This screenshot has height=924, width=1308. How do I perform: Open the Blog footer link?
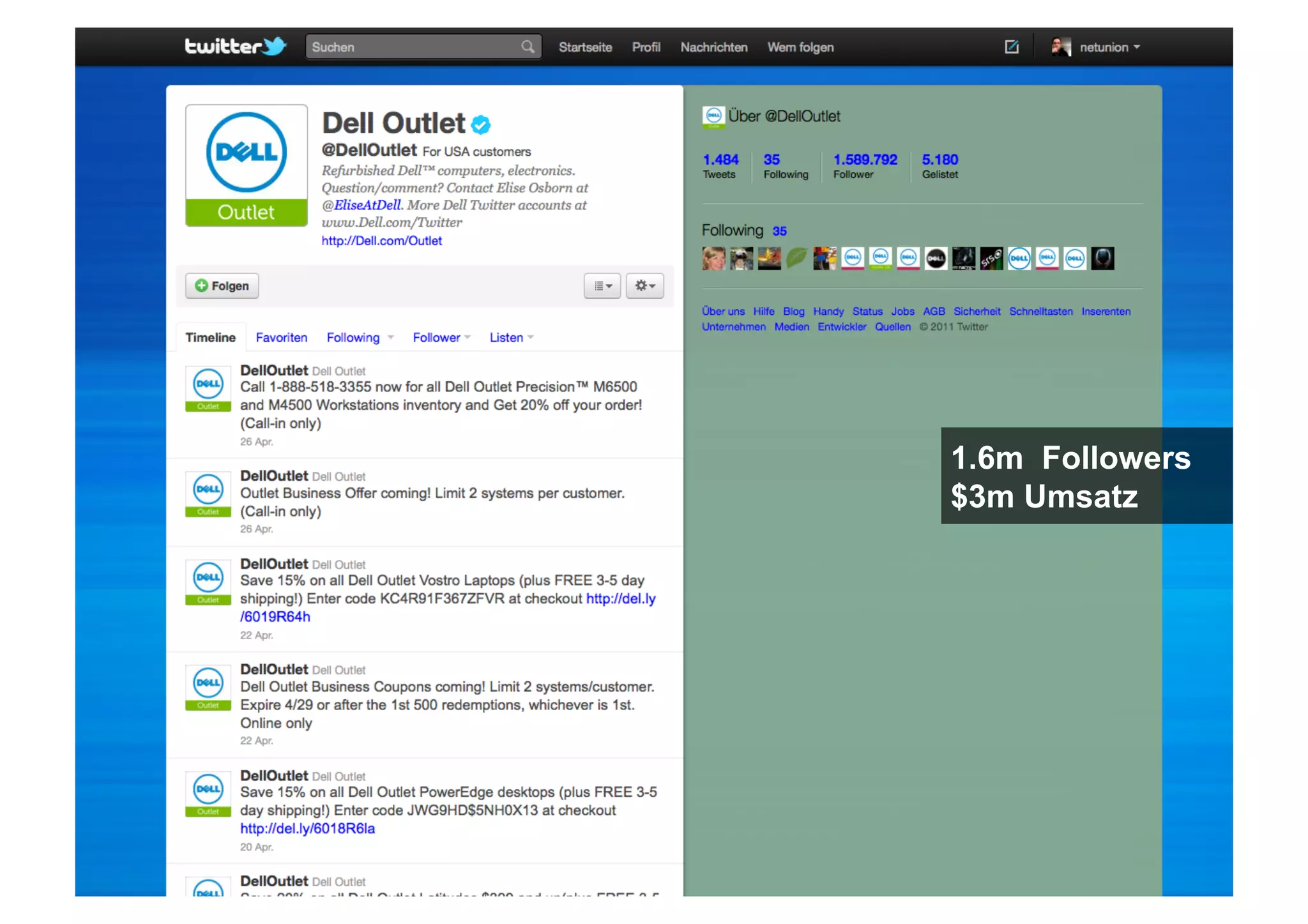[793, 312]
